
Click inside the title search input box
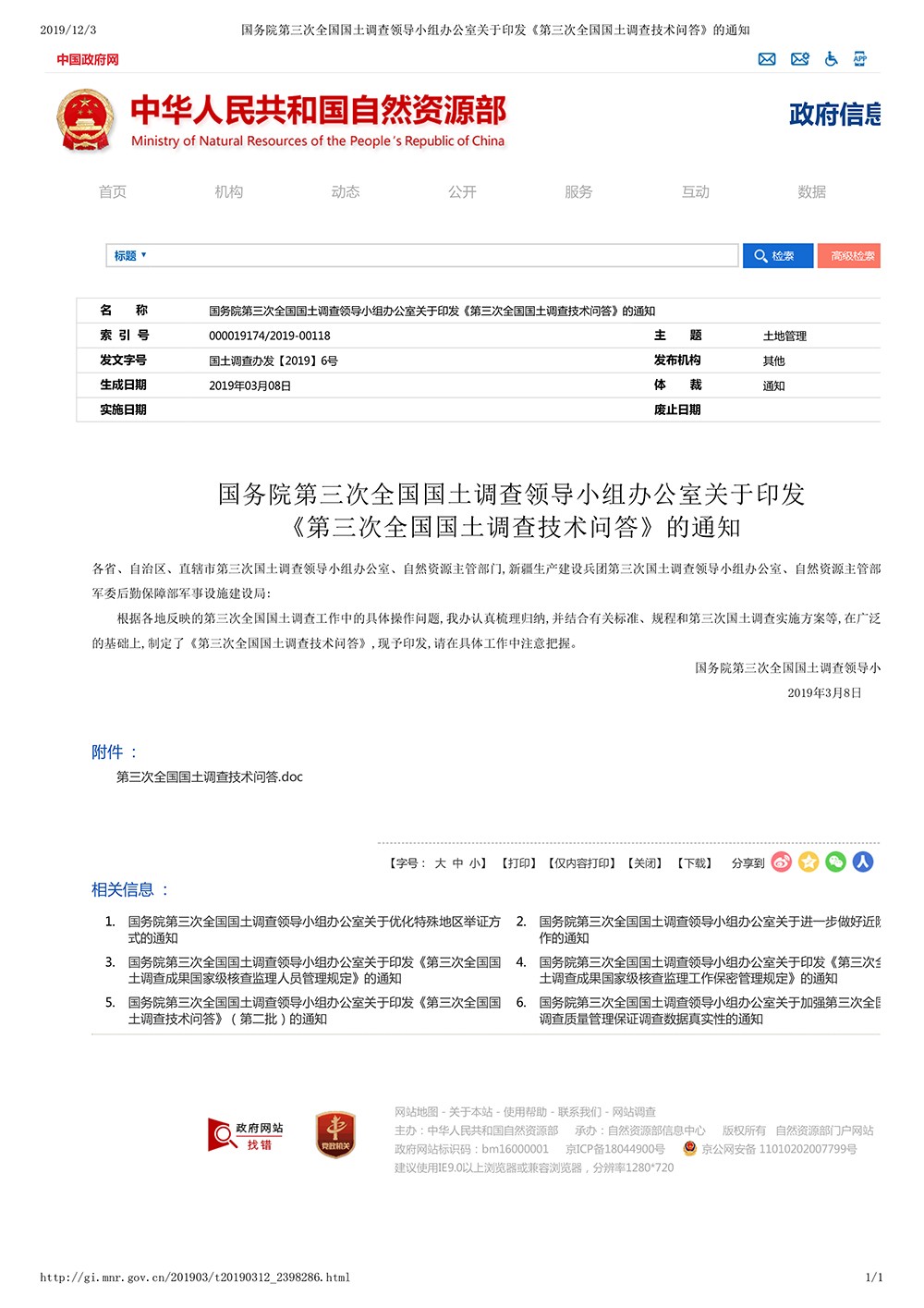(416, 255)
